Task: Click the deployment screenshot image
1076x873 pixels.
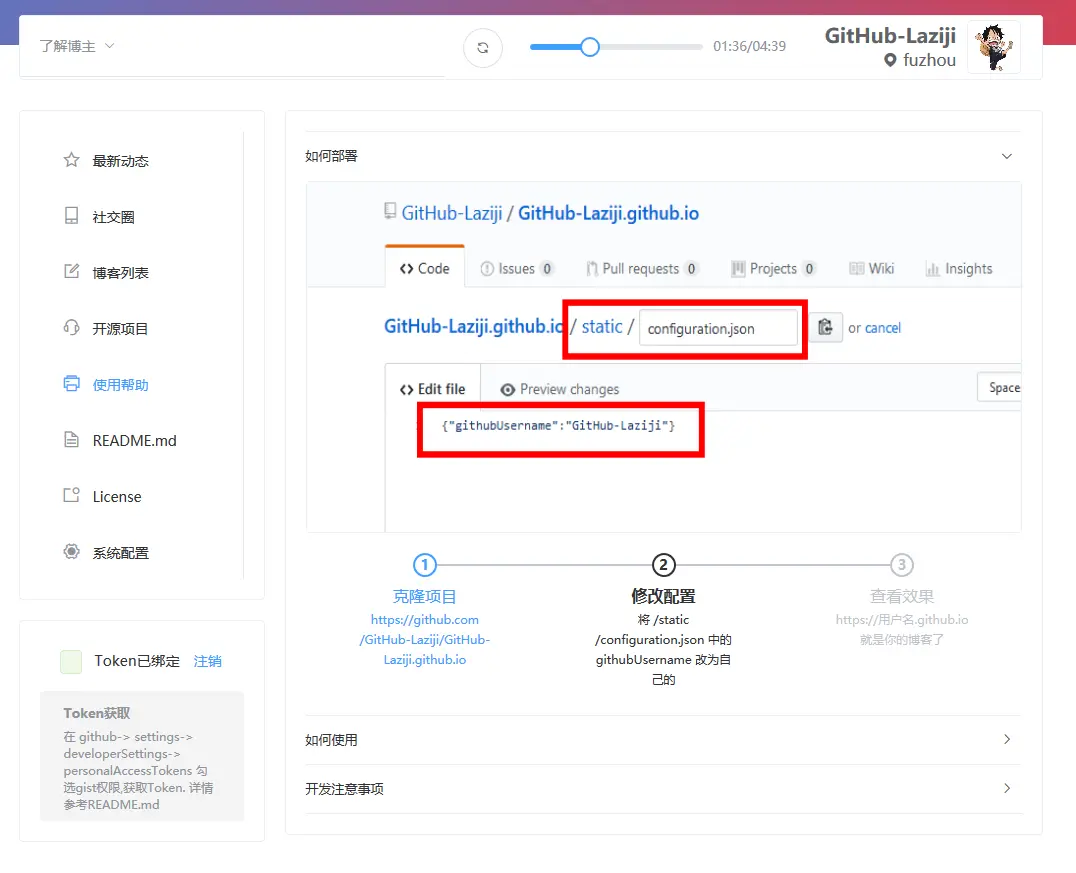Action: tap(664, 357)
